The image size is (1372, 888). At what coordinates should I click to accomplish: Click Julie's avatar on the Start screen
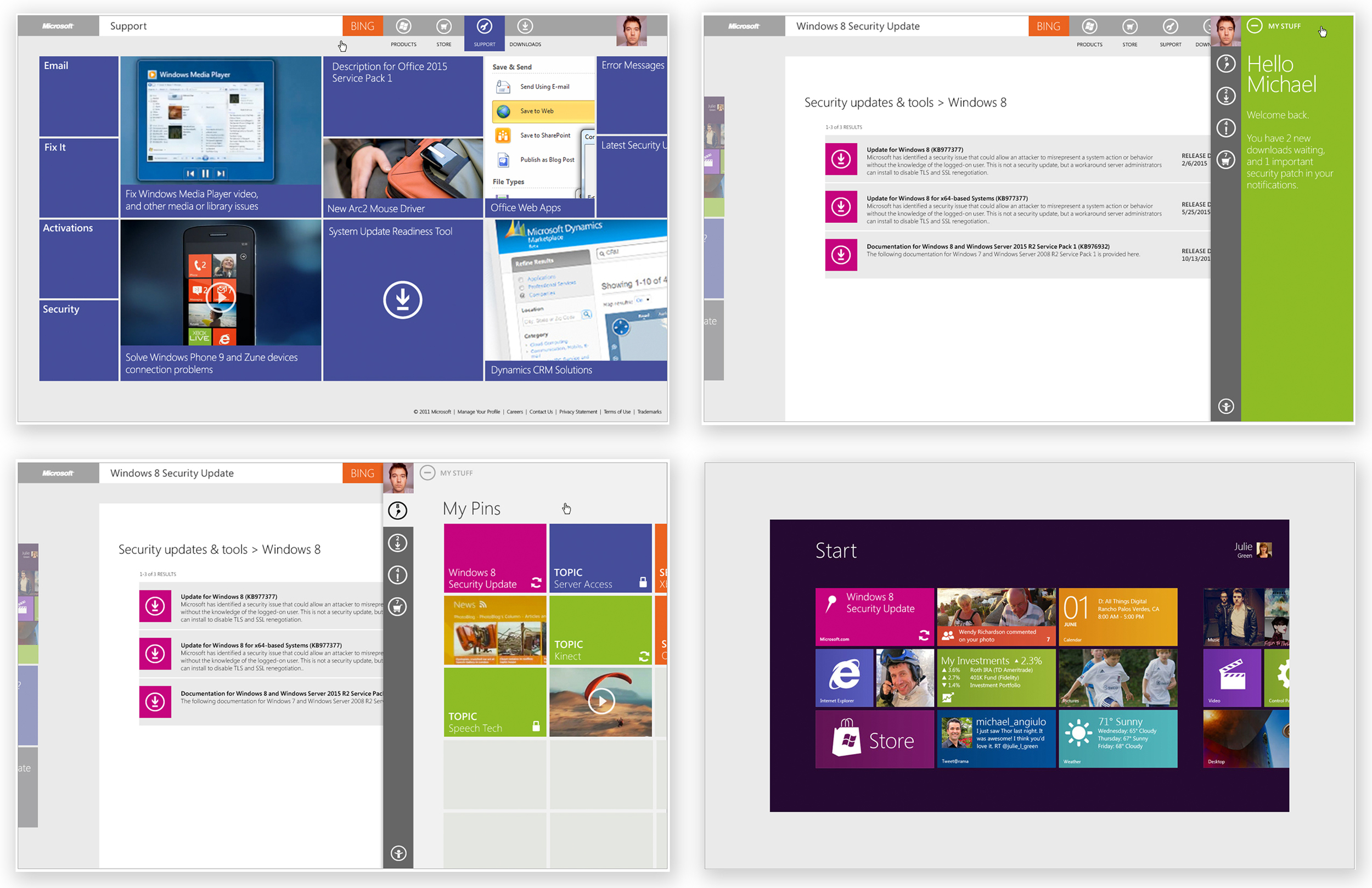tap(1264, 550)
